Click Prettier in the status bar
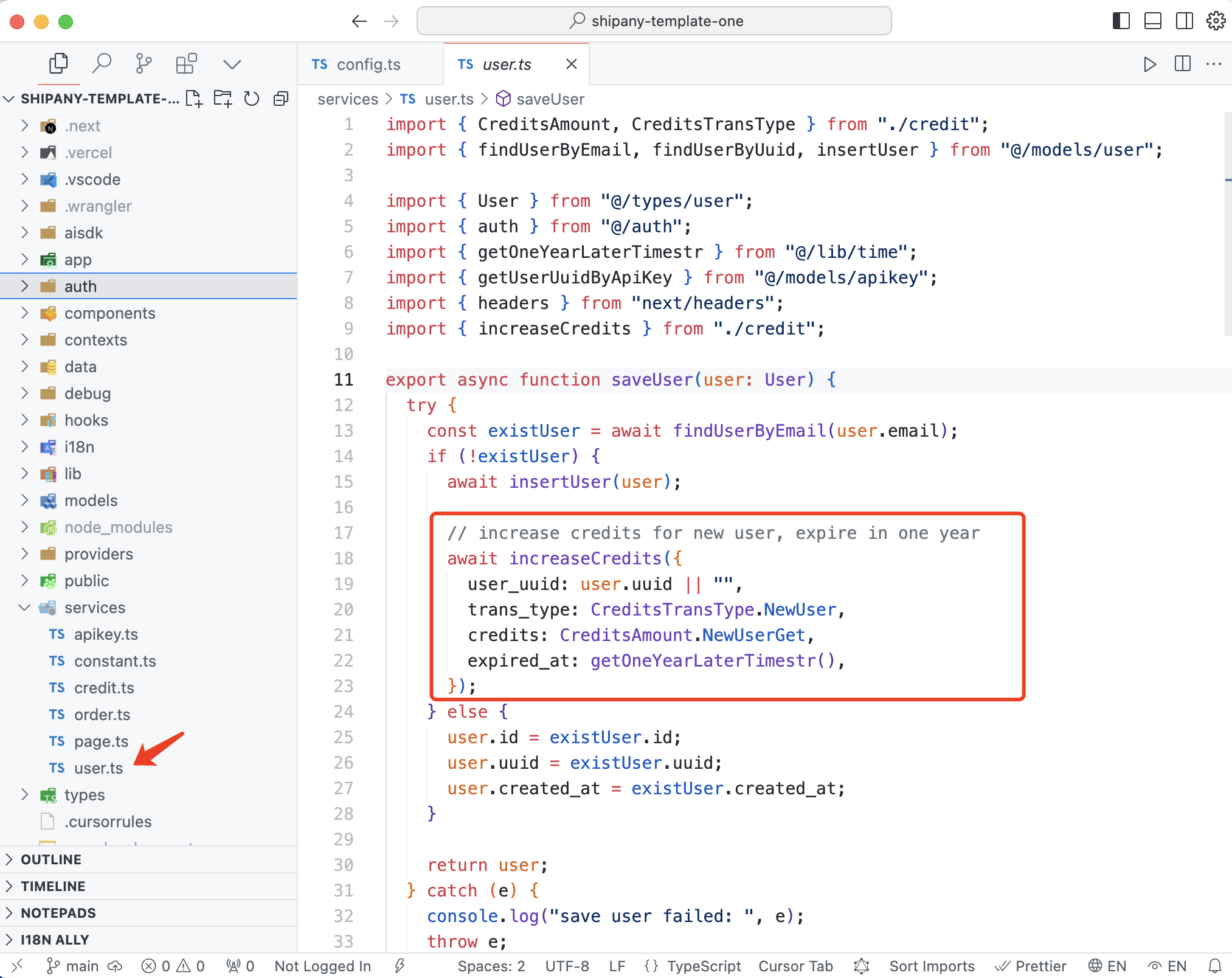This screenshot has width=1232, height=978. point(1031,966)
